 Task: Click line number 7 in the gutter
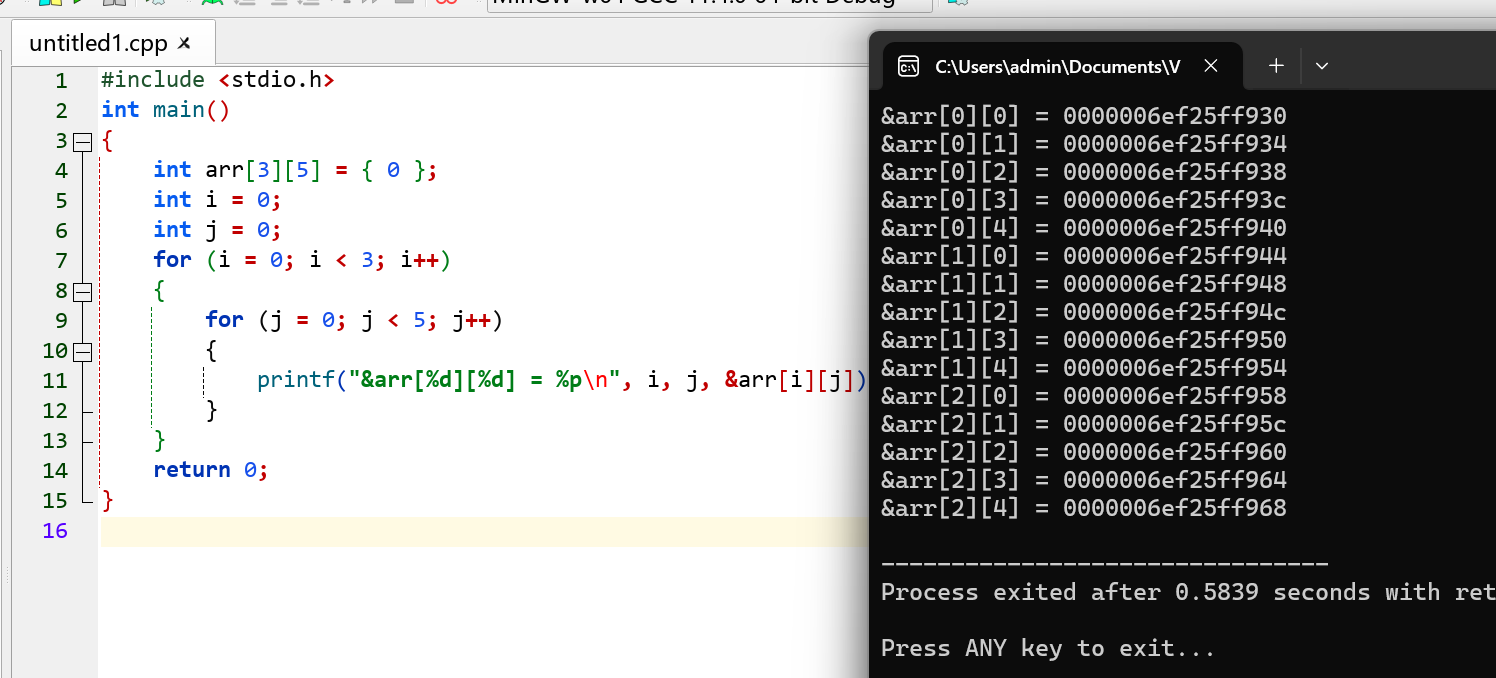62,261
